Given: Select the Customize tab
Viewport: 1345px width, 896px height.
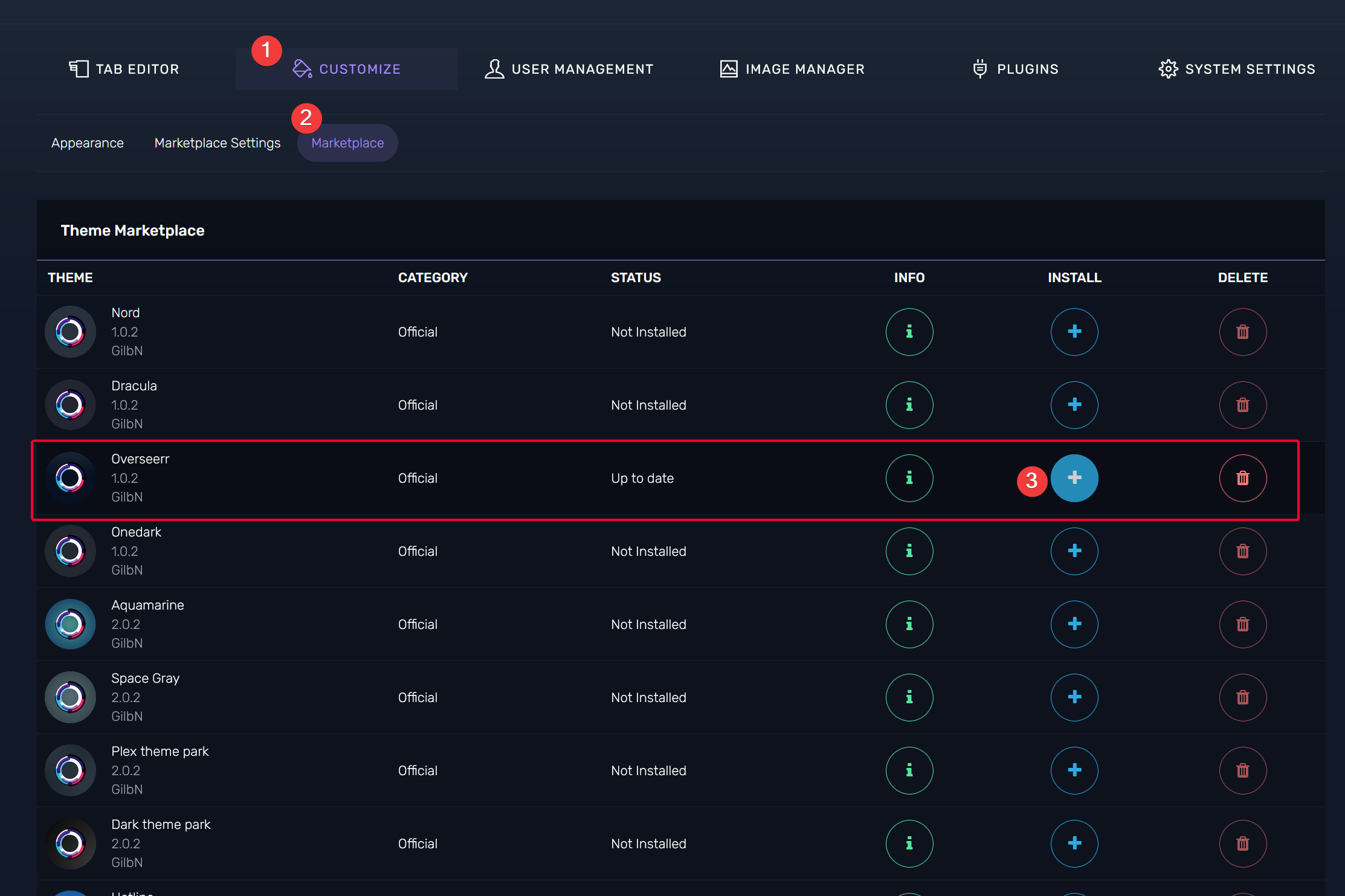Looking at the screenshot, I should click(347, 69).
